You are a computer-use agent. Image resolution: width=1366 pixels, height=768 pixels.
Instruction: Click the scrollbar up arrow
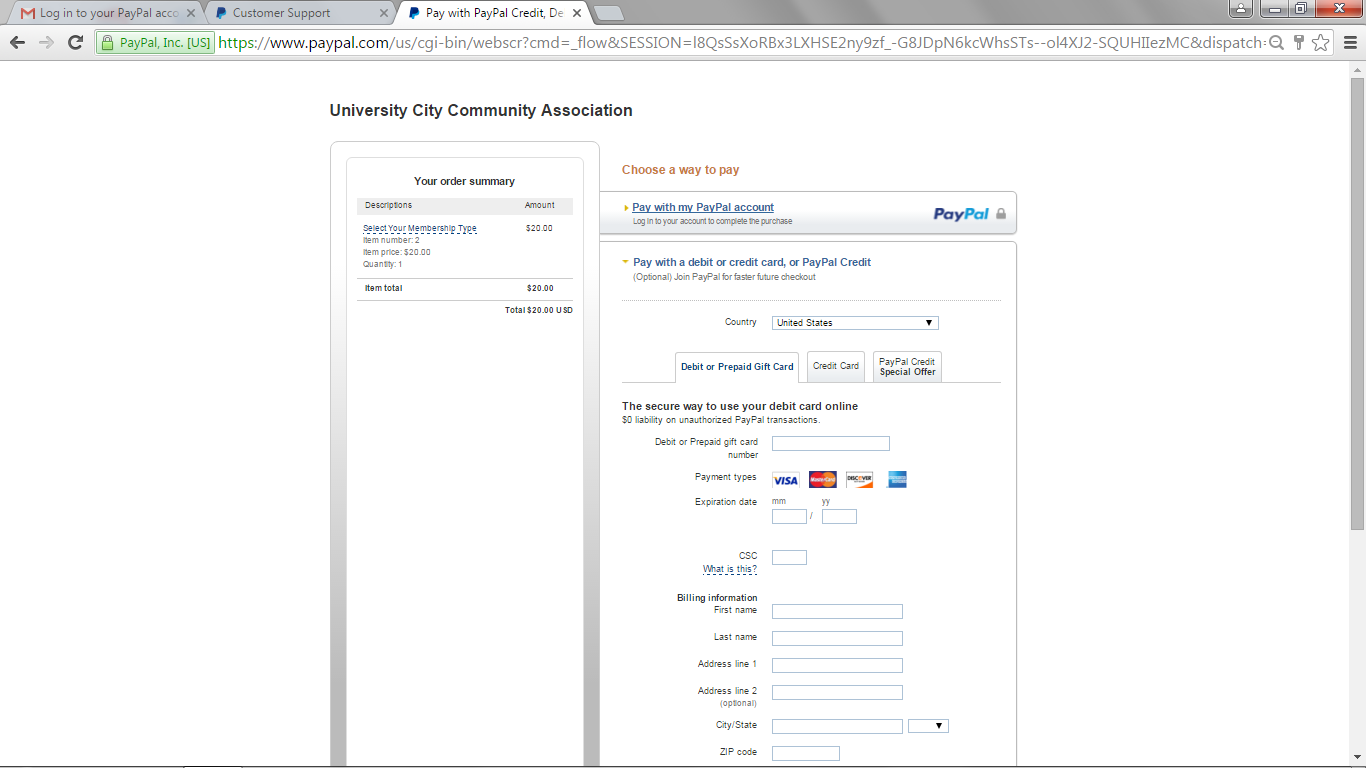pyautogui.click(x=1357, y=69)
